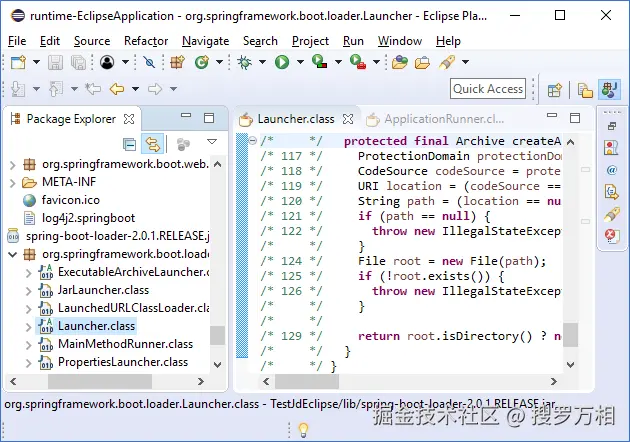Collapse the createArchive method fold marker
This screenshot has width=630, height=442.
pos(253,140)
